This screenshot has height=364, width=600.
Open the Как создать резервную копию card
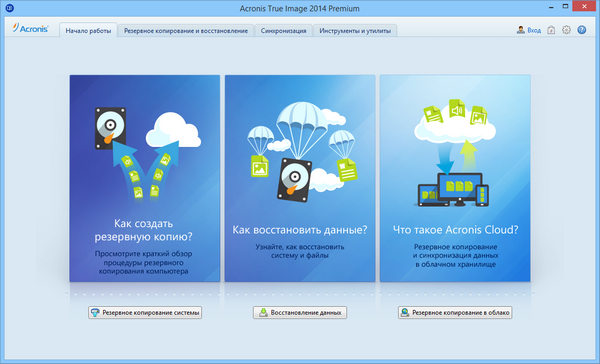pos(145,178)
